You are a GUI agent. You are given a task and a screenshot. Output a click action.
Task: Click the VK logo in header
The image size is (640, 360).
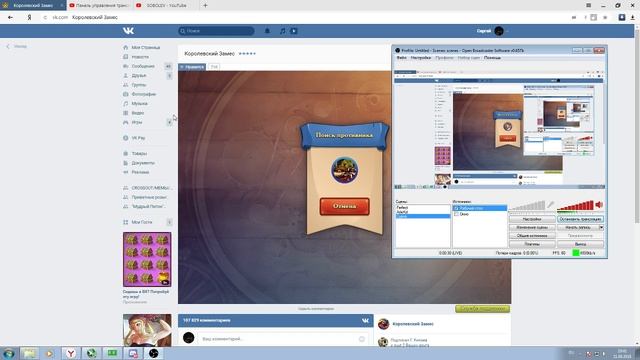coord(128,31)
